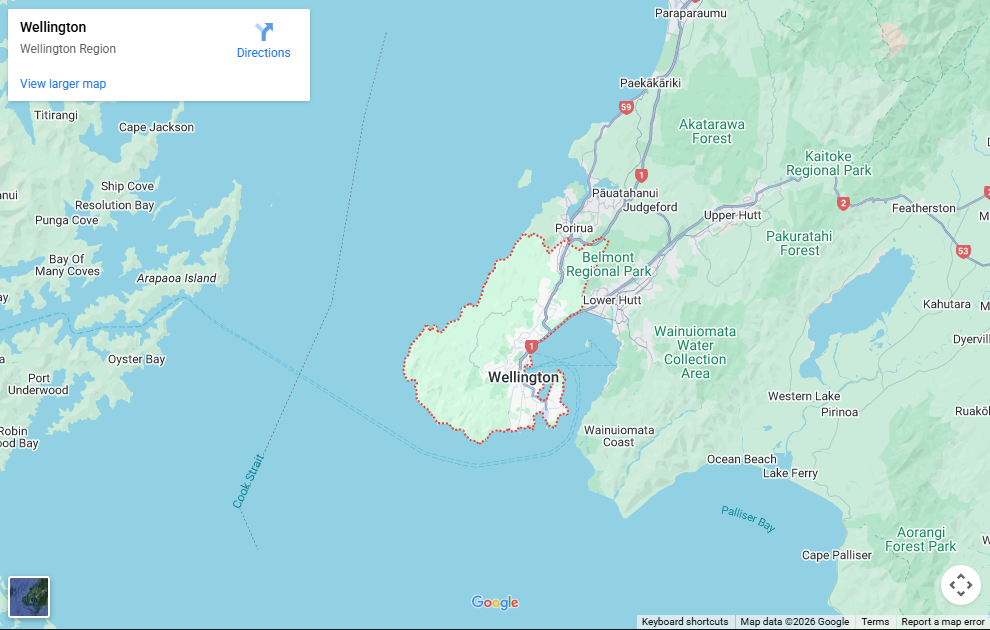Viewport: 990px width, 630px height.
Task: Open Keyboard shortcuts
Action: pyautogui.click(x=685, y=622)
